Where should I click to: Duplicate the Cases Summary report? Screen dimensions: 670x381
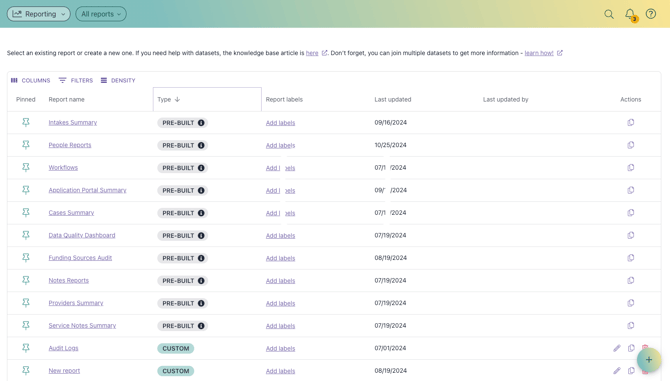pos(631,213)
